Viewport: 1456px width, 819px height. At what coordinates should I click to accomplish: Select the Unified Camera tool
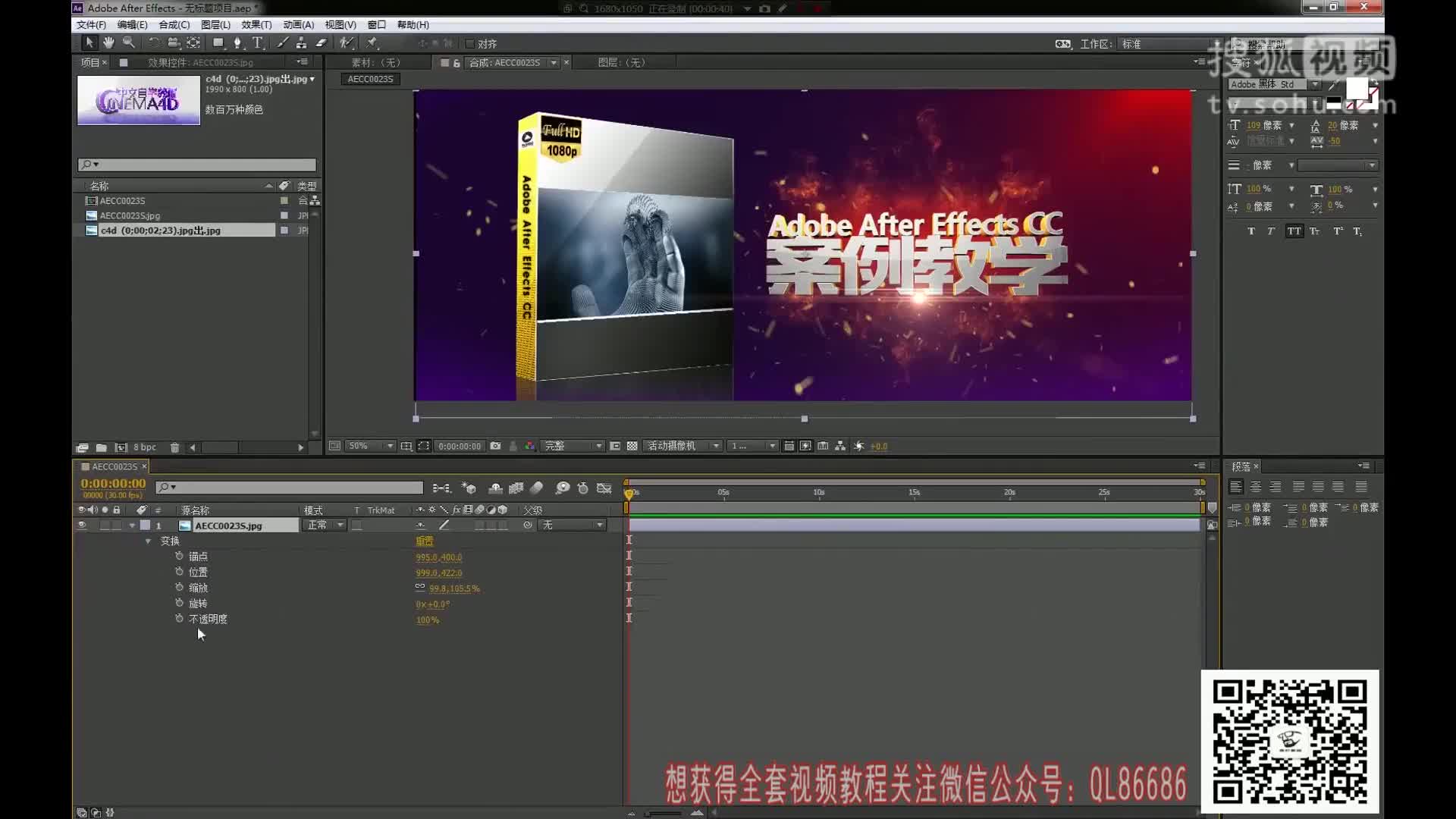(174, 43)
